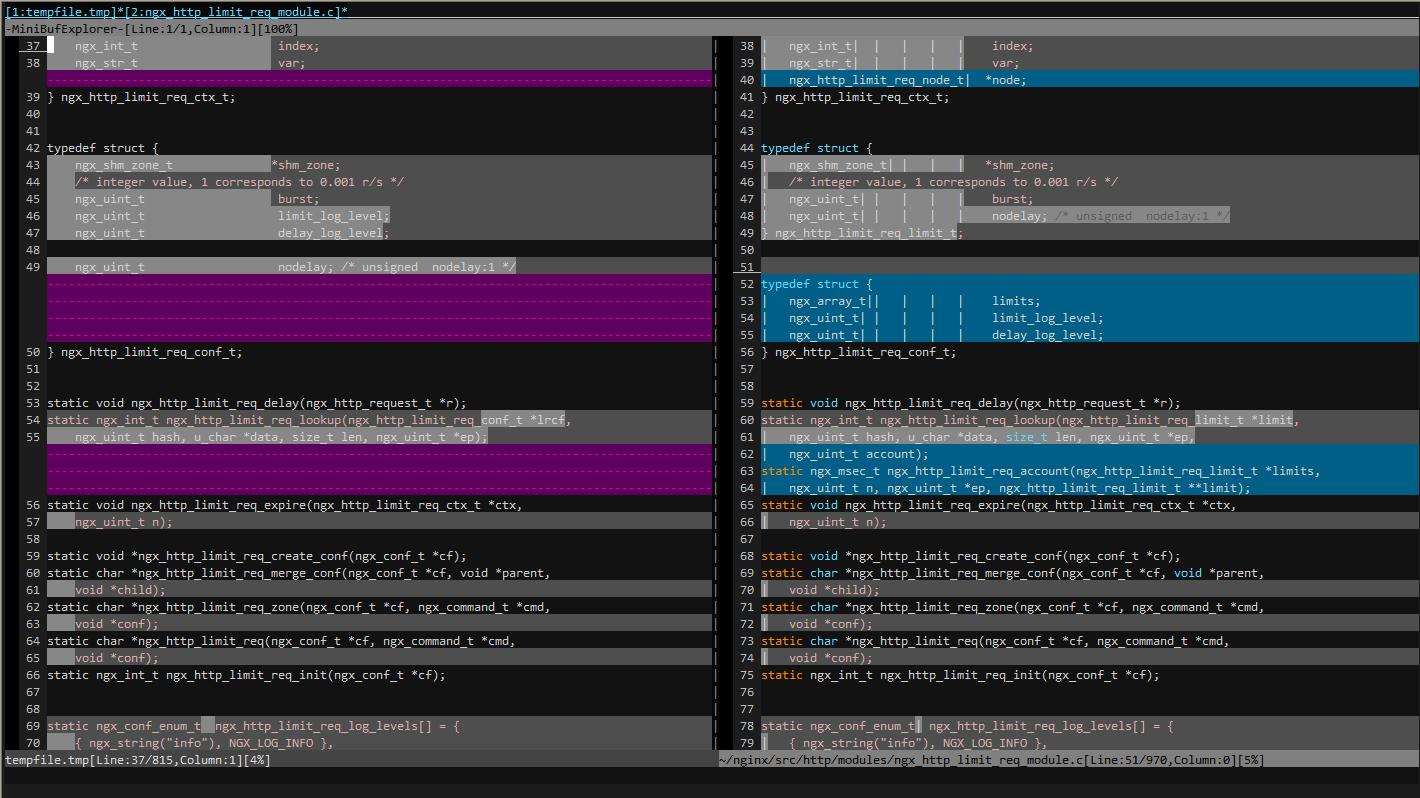Click line number 49 in left pane

tap(33, 267)
